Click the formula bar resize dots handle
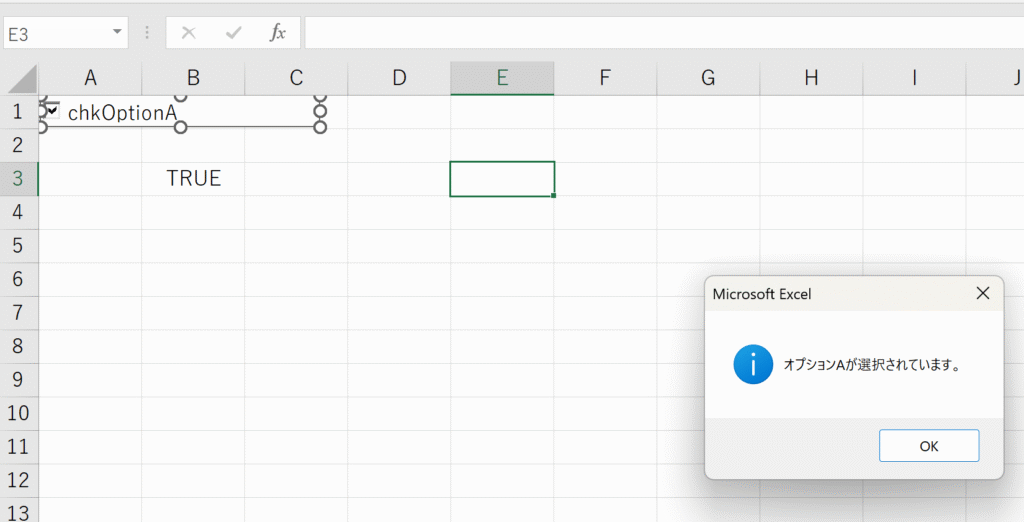The height and width of the screenshot is (522, 1024). point(147,33)
